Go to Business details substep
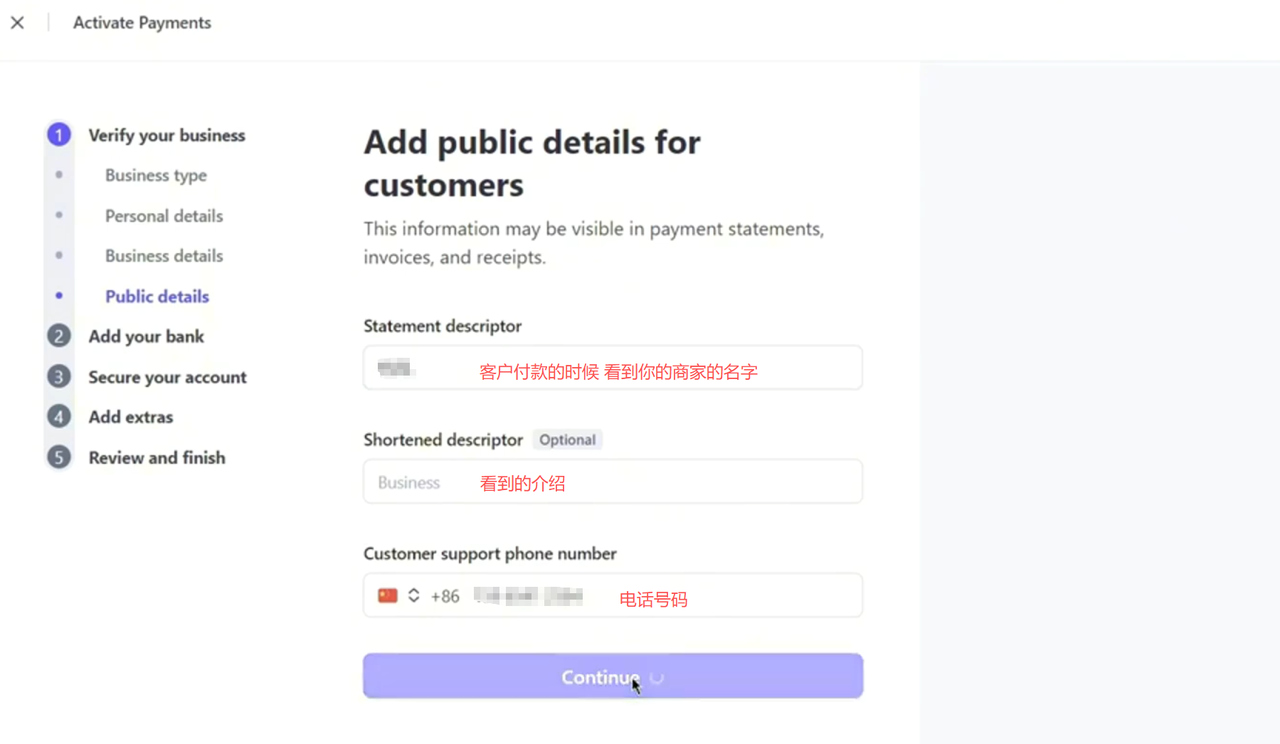Screen dimensions: 1280x744 point(164,256)
